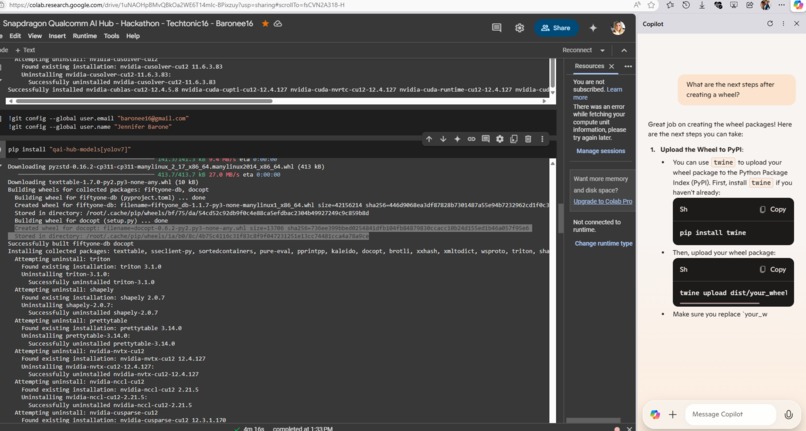Click the notebook title text
Screen dimensions: 806x431
coord(128,24)
